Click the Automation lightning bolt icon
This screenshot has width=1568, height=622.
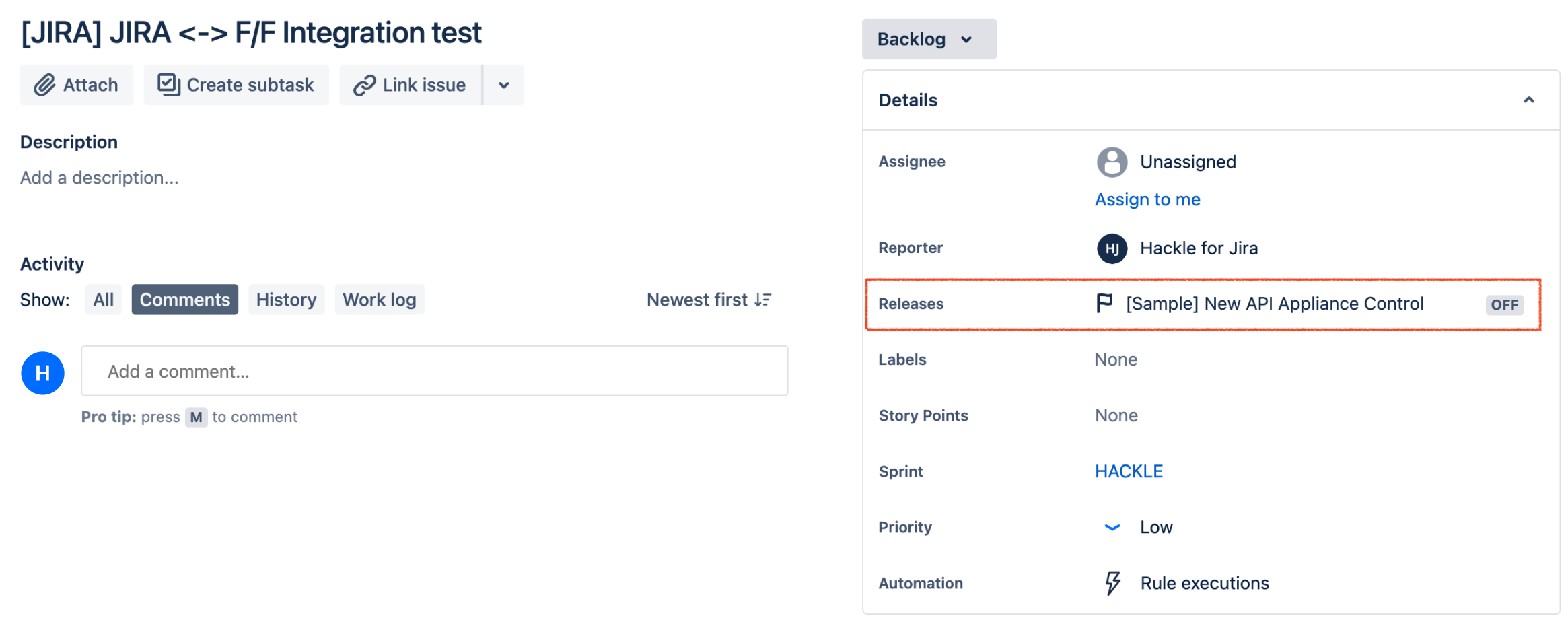pyautogui.click(x=1112, y=583)
